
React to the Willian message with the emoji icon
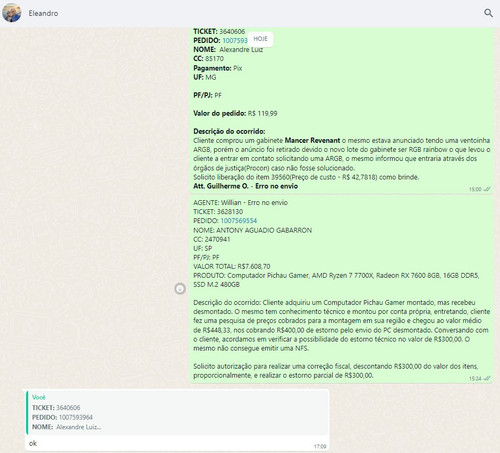[x=180, y=289]
